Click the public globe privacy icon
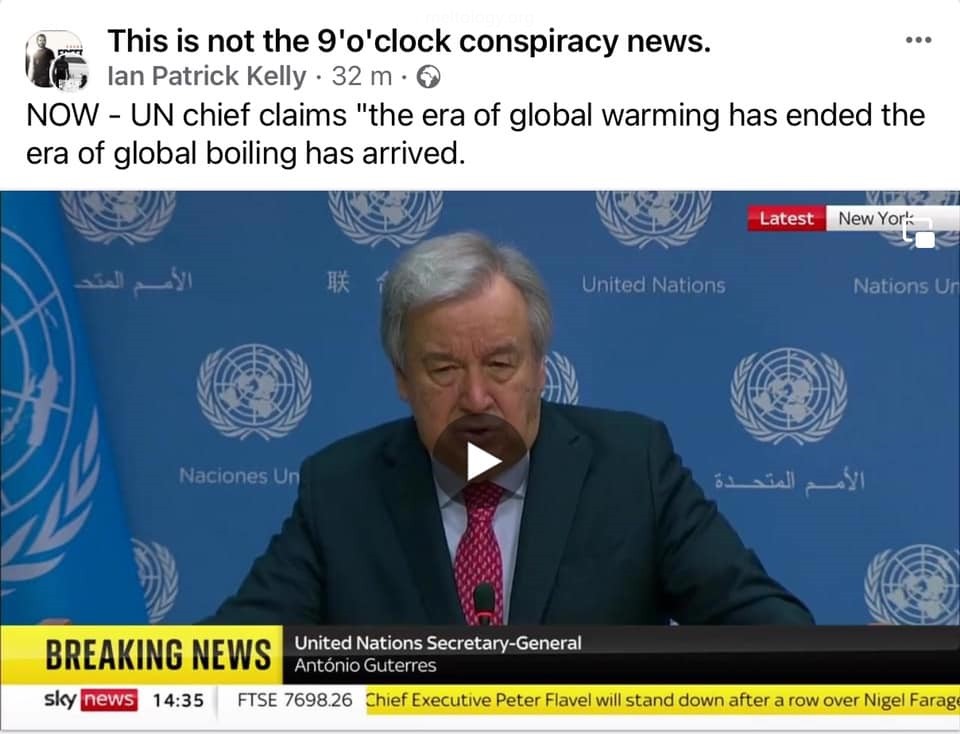This screenshot has height=734, width=960. point(428,77)
